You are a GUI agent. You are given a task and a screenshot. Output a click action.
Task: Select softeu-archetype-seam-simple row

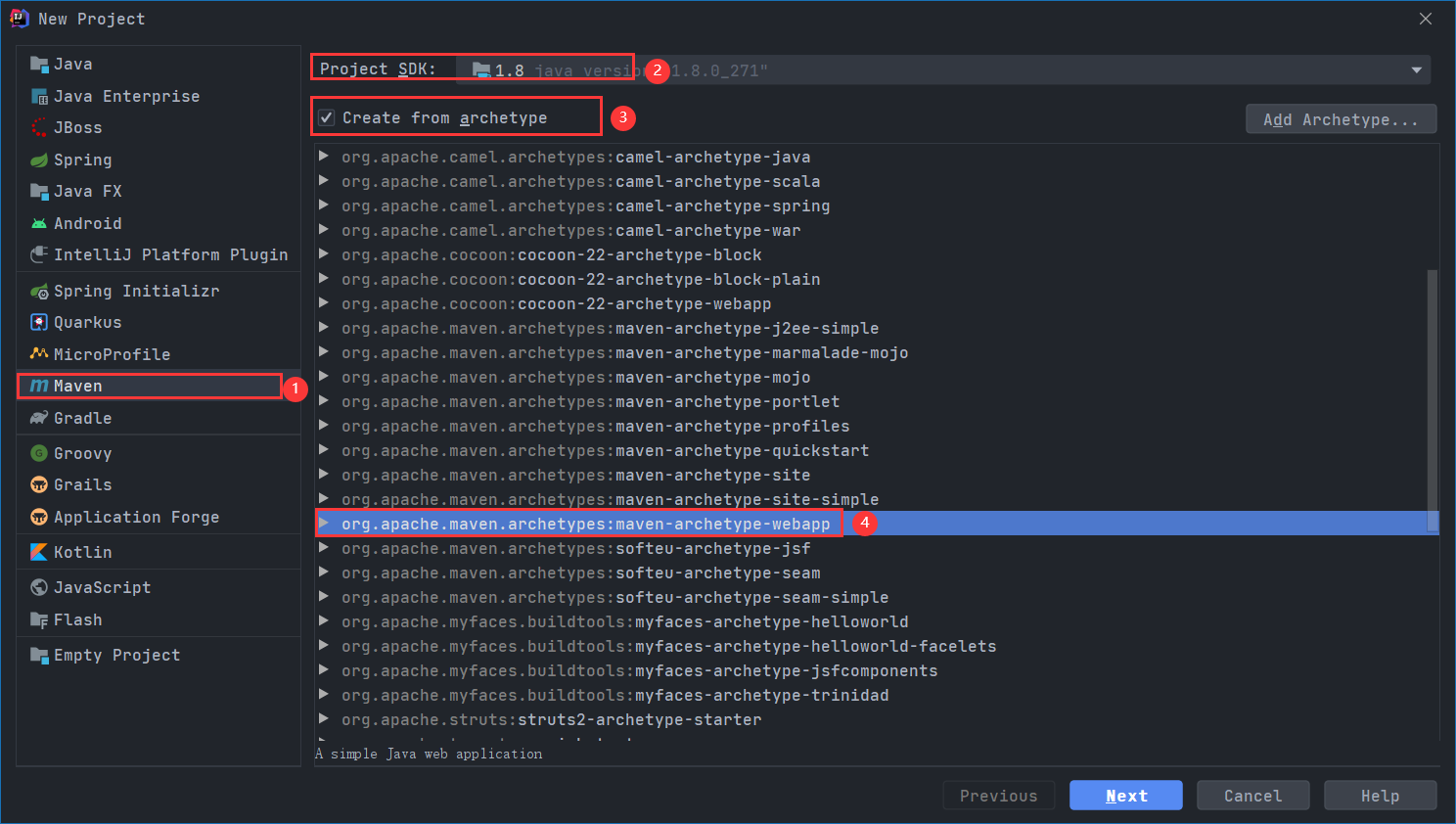pos(877,597)
